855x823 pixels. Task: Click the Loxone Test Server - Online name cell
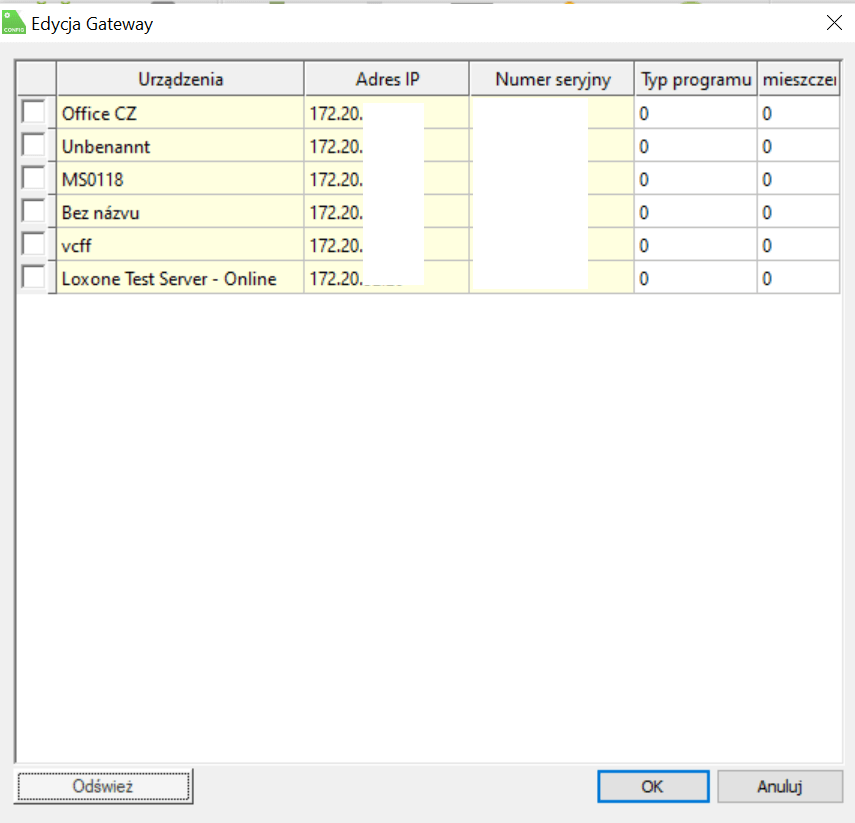pos(180,279)
